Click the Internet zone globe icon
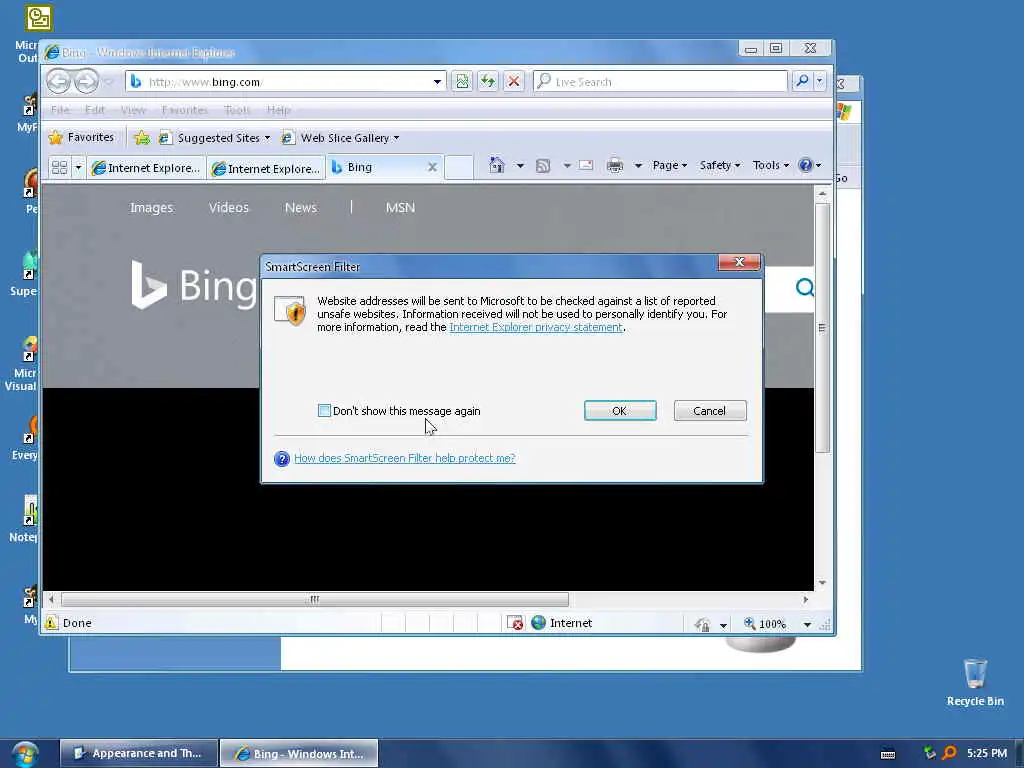The height and width of the screenshot is (768, 1024). pos(538,623)
